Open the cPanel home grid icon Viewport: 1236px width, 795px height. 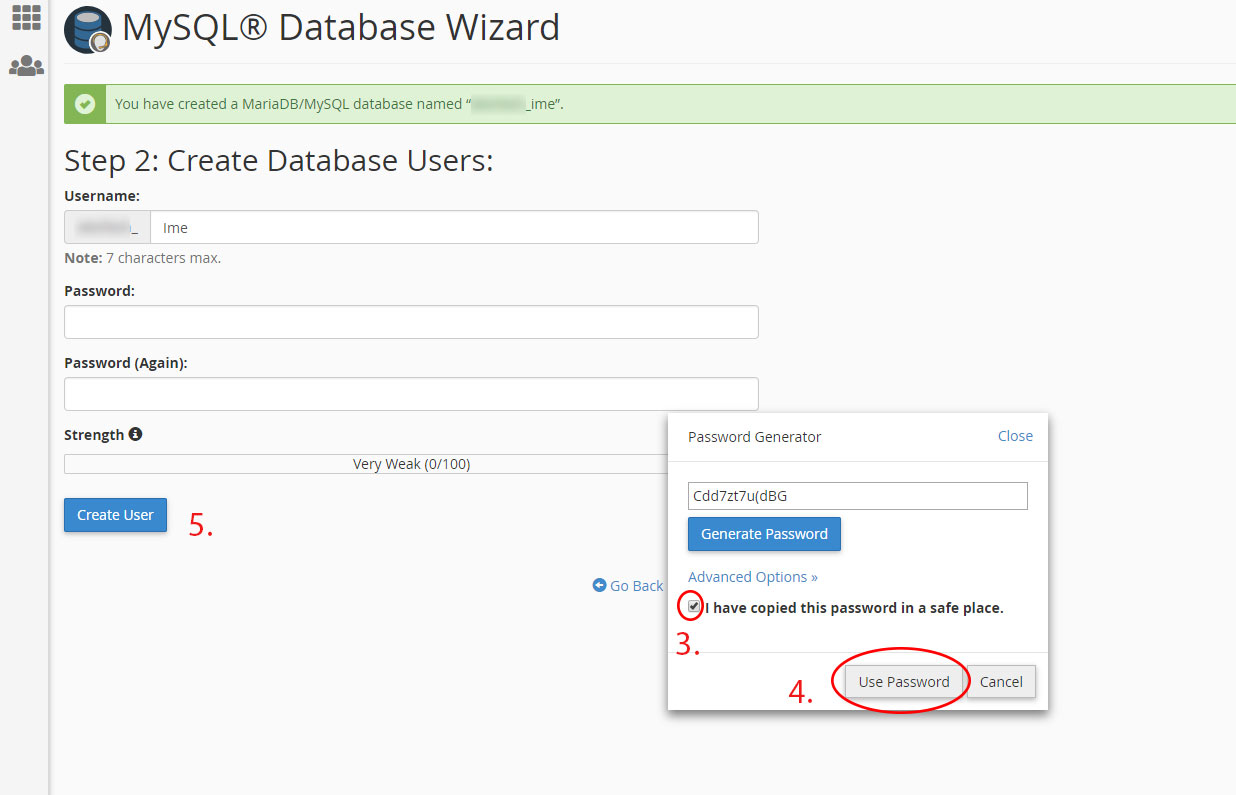click(x=26, y=17)
